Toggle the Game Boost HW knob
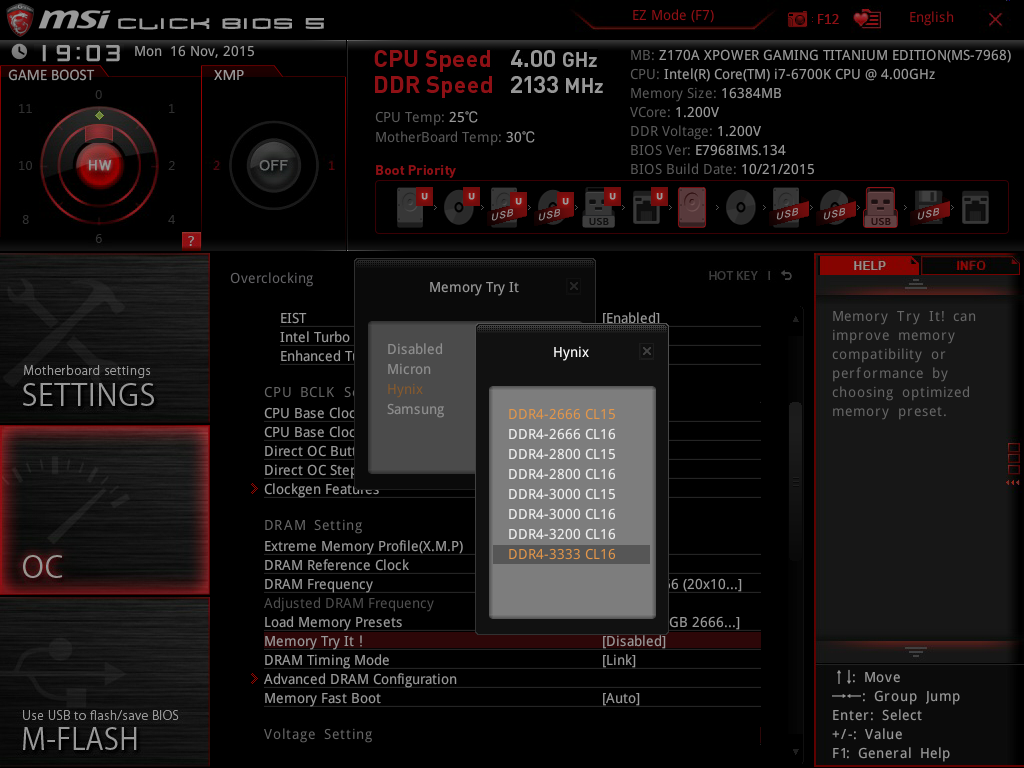 99,165
